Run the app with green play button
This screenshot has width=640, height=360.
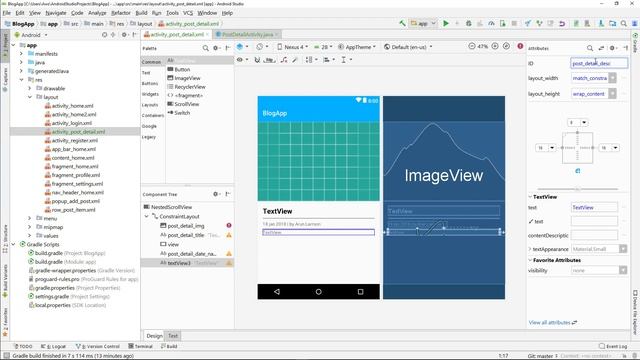[x=446, y=24]
